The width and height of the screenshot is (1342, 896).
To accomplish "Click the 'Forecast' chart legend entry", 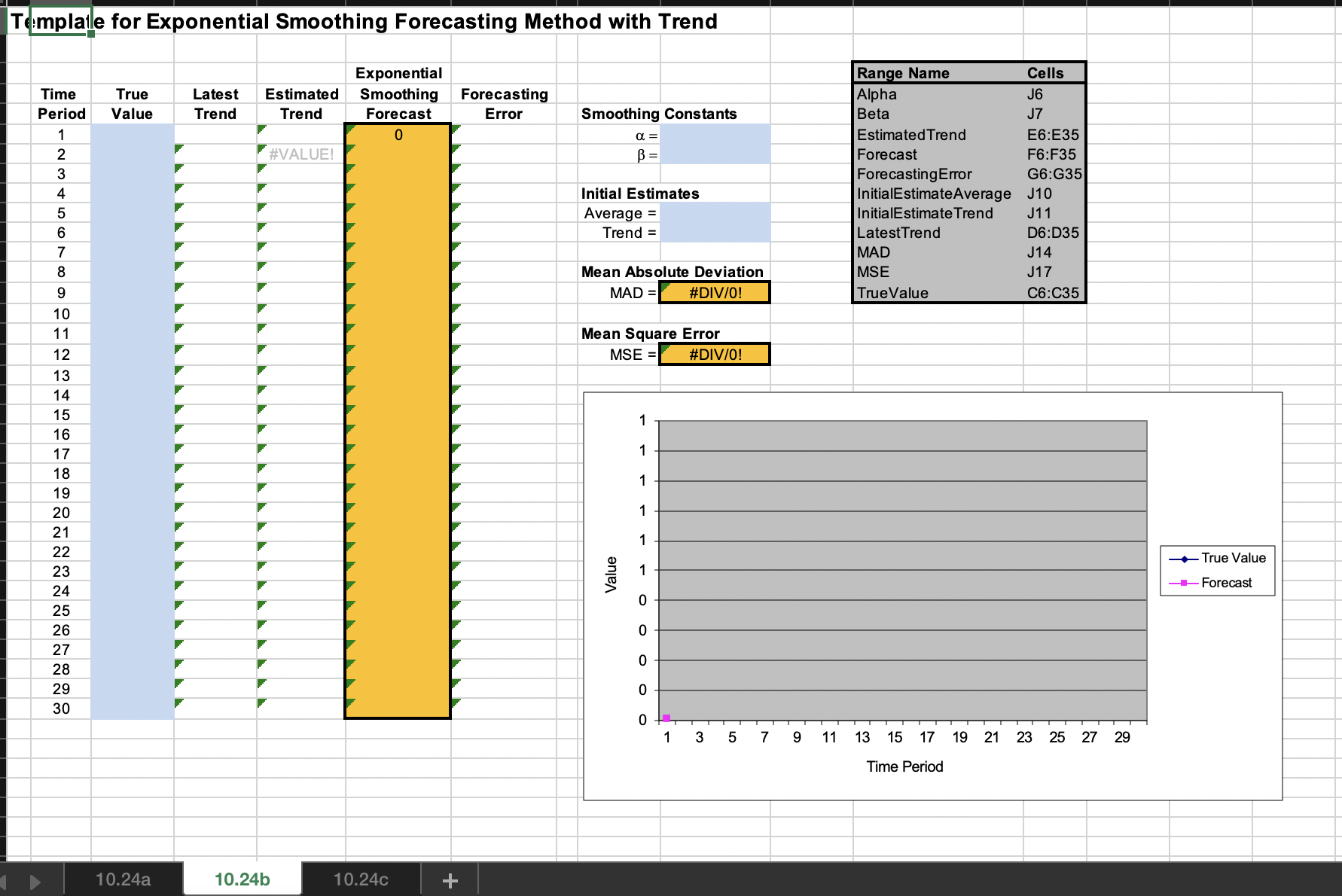I will (x=1211, y=583).
